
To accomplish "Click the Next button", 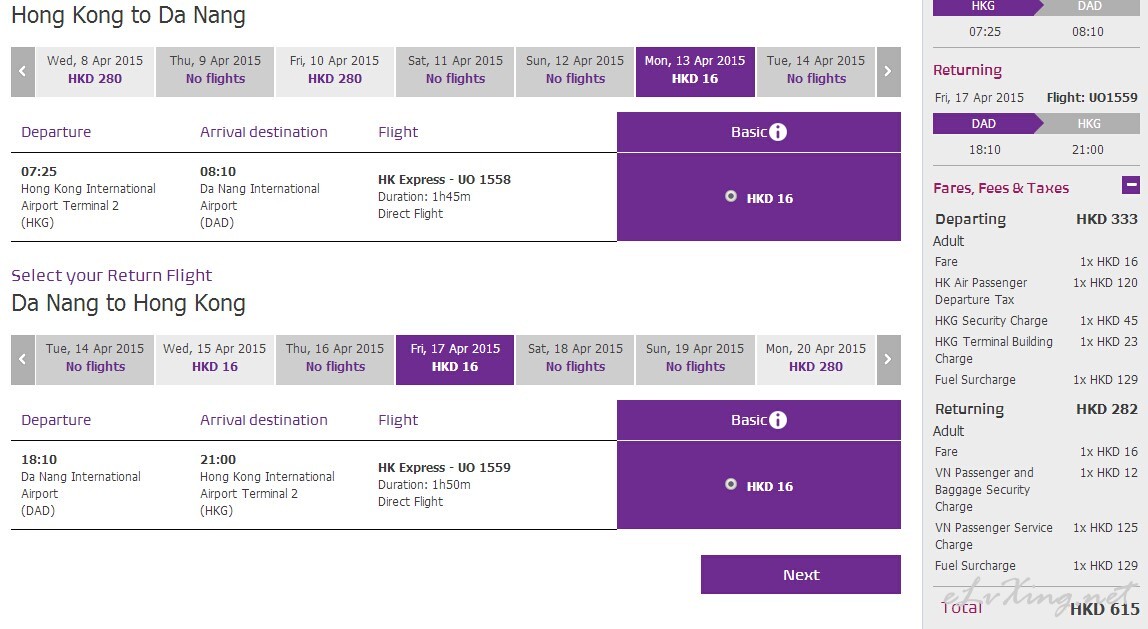I will point(801,575).
